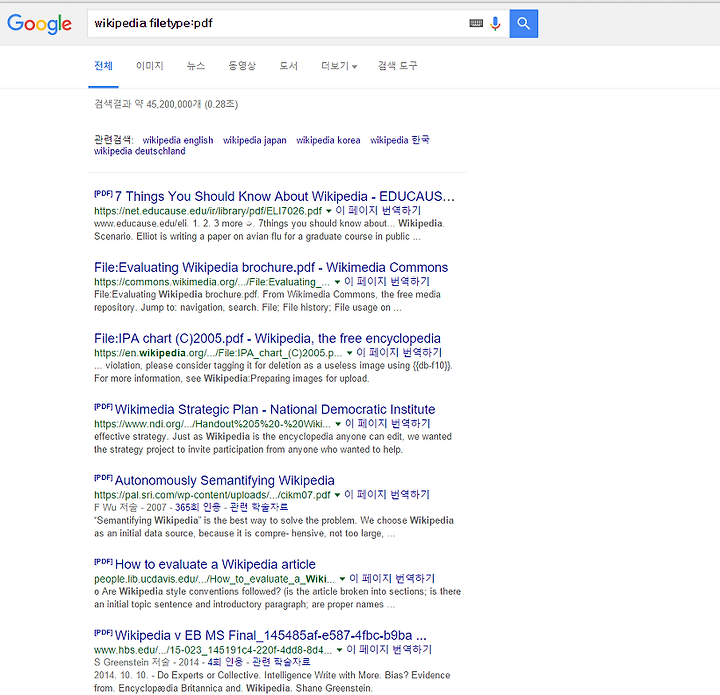Expand dropdown arrow beside ucdavis URL
The width and height of the screenshot is (720, 695).
click(342, 579)
